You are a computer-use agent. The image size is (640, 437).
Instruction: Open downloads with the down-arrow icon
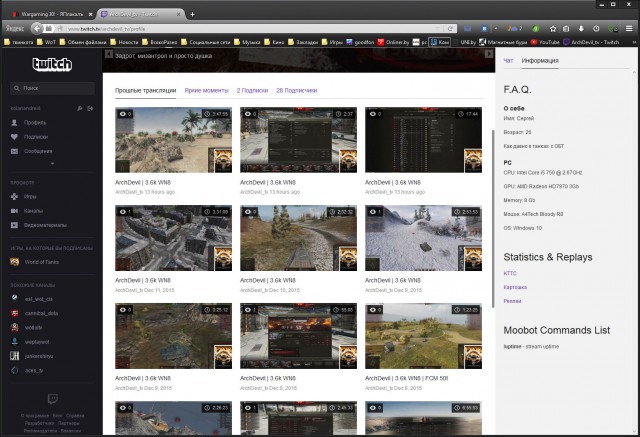coord(581,29)
